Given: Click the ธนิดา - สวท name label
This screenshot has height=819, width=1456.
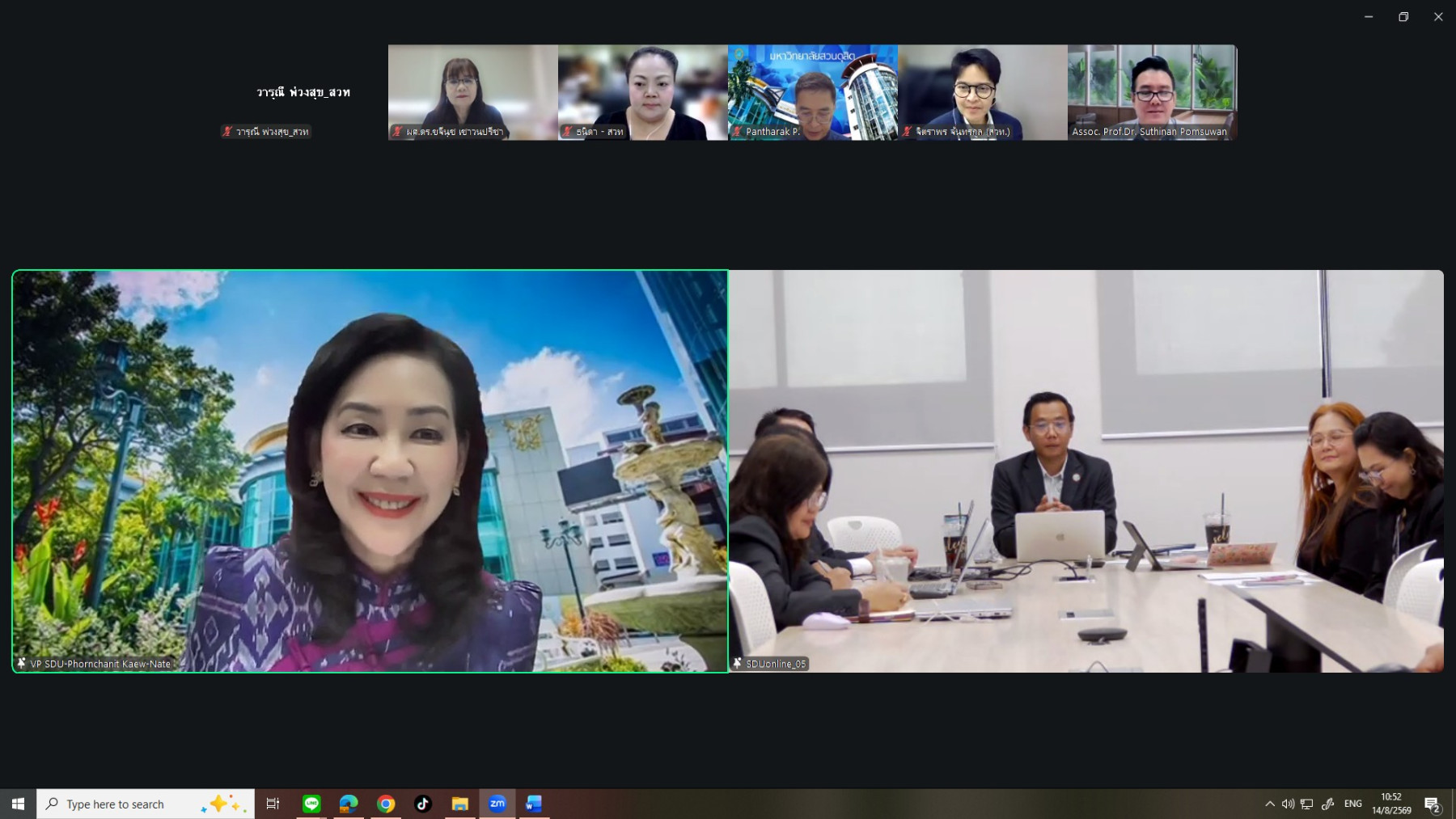Looking at the screenshot, I should pos(600,132).
